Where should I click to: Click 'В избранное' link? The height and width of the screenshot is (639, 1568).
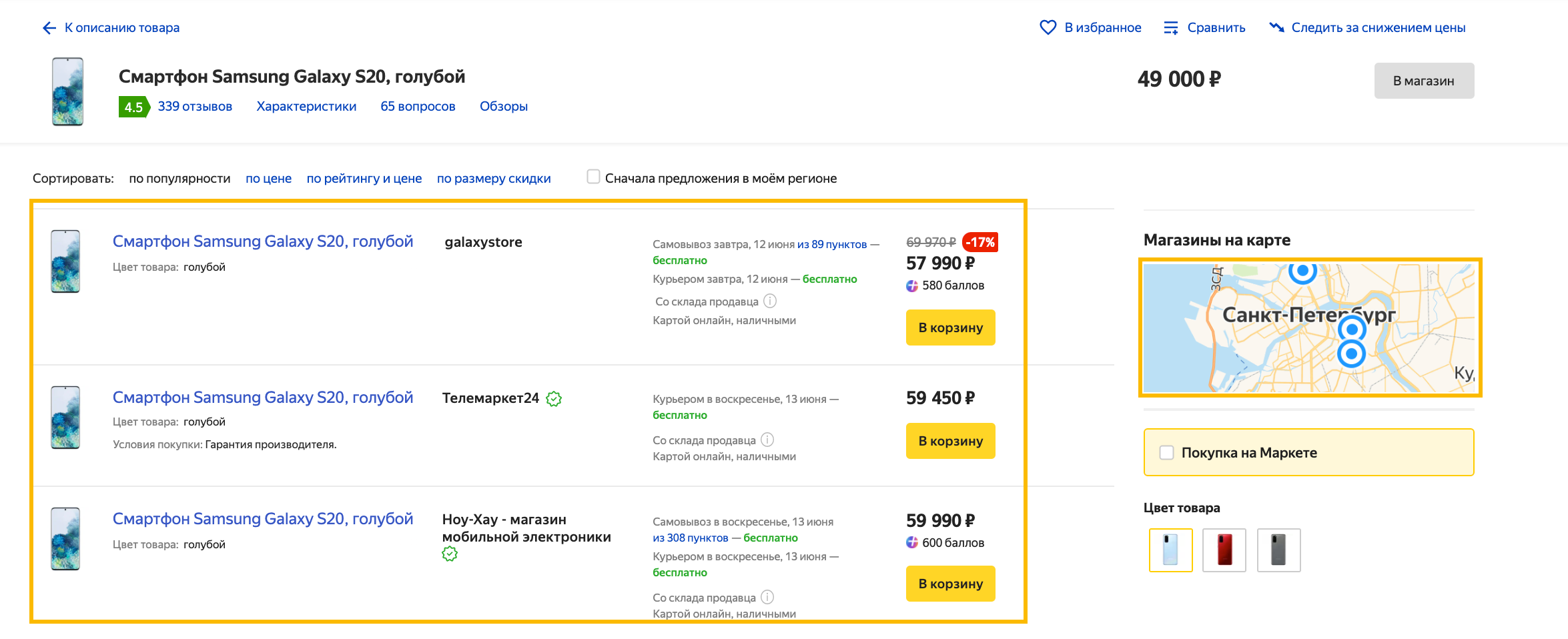click(x=1103, y=28)
